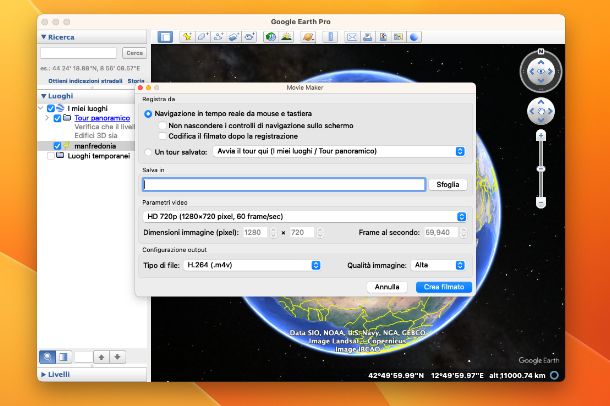Select the Add Path toolbar icon
Screen dimensions: 610x406
tap(218, 37)
